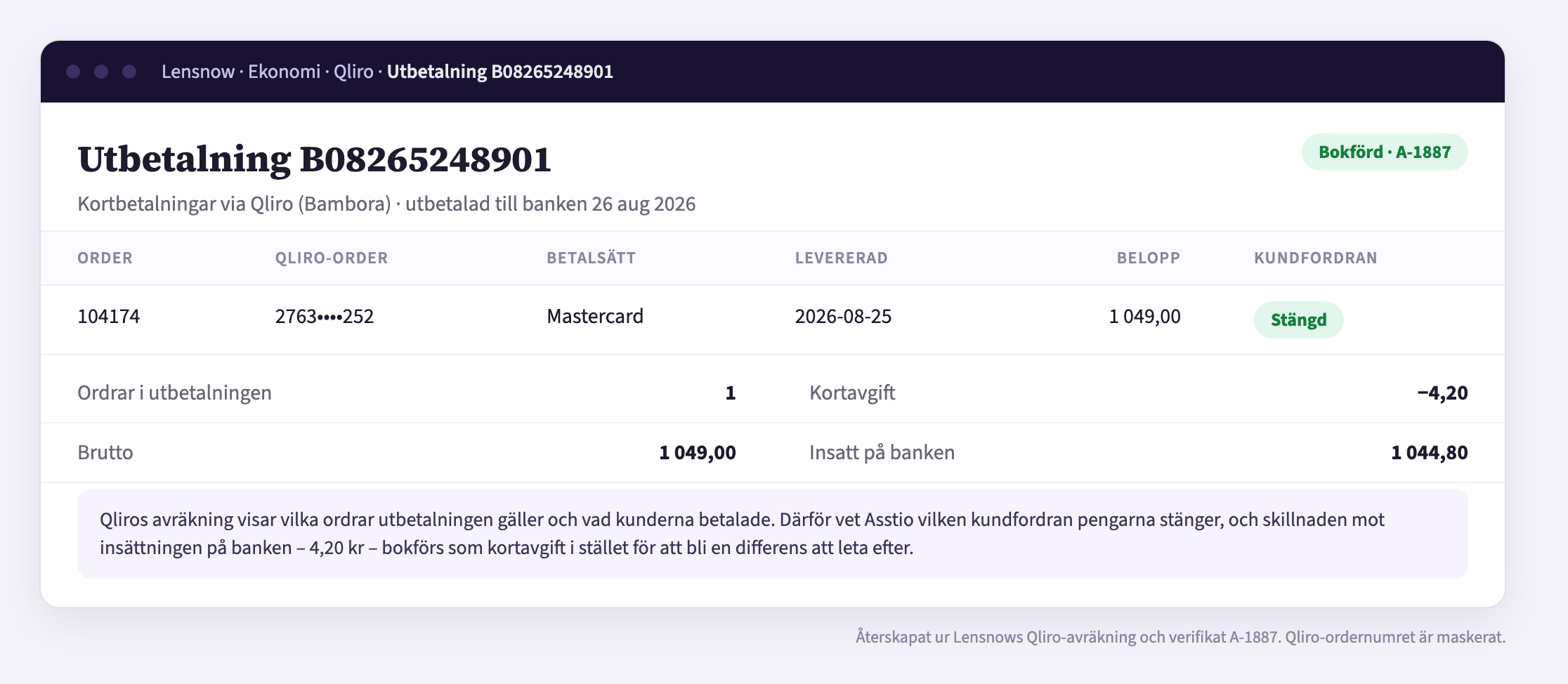This screenshot has width=1568, height=684.
Task: Click the KUNDFORDRAN column header
Action: coord(1315,258)
